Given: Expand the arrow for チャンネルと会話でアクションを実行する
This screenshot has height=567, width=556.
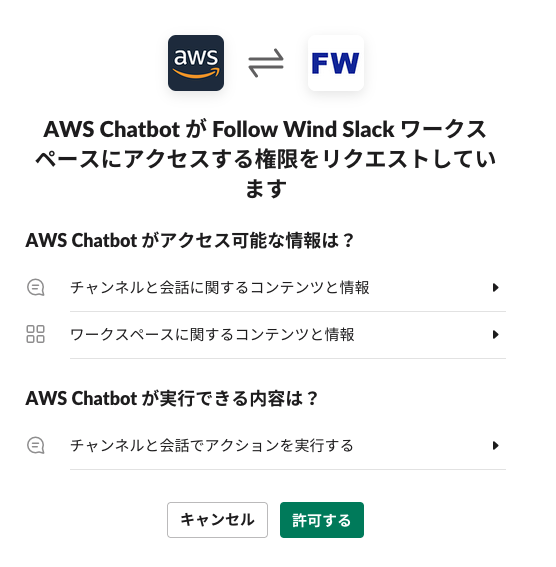Looking at the screenshot, I should [495, 446].
